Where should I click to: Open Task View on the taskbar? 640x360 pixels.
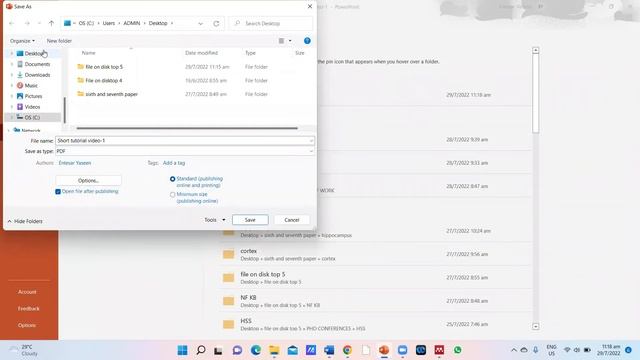pos(218,350)
